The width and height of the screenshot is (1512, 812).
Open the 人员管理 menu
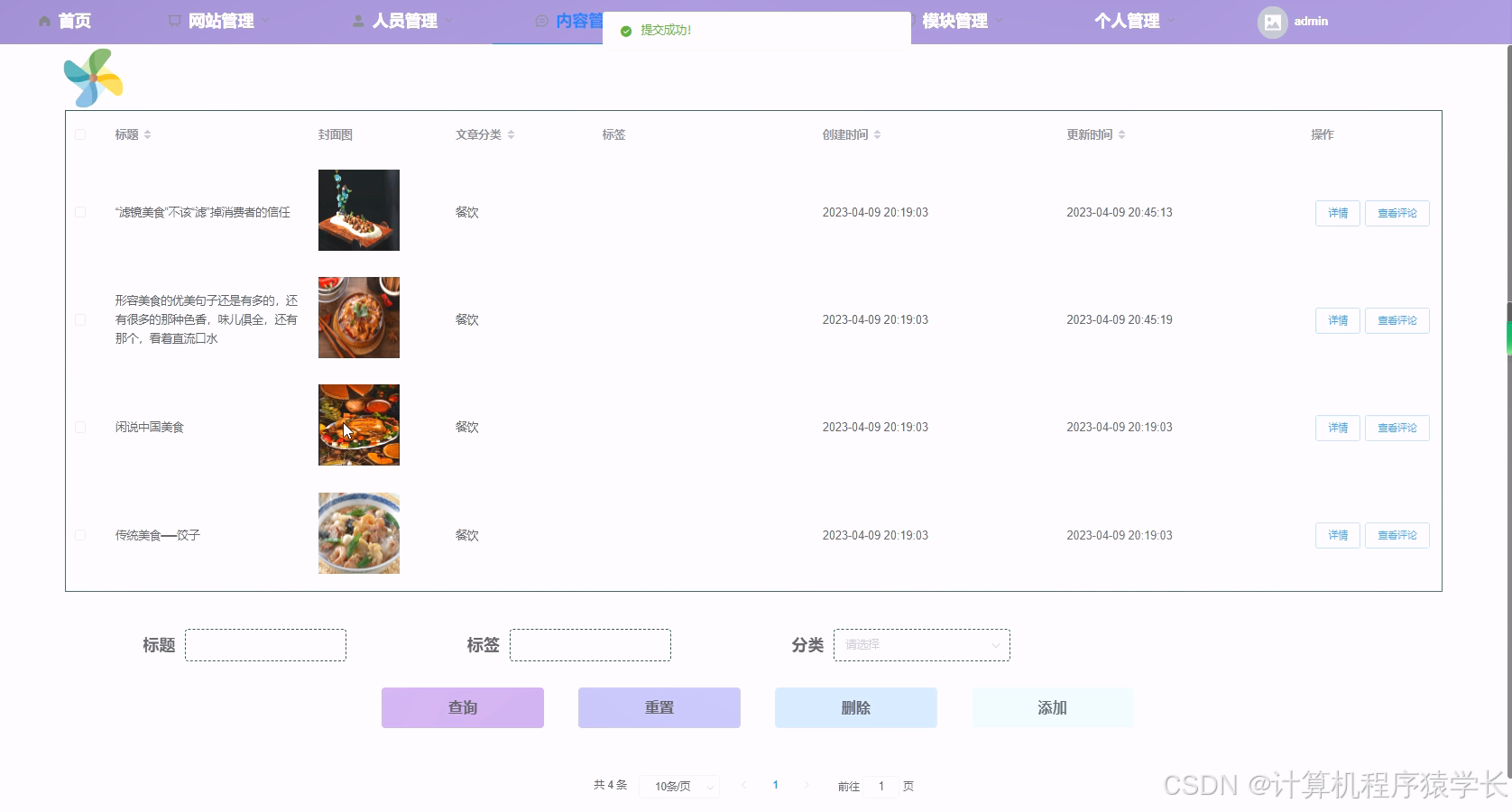403,21
